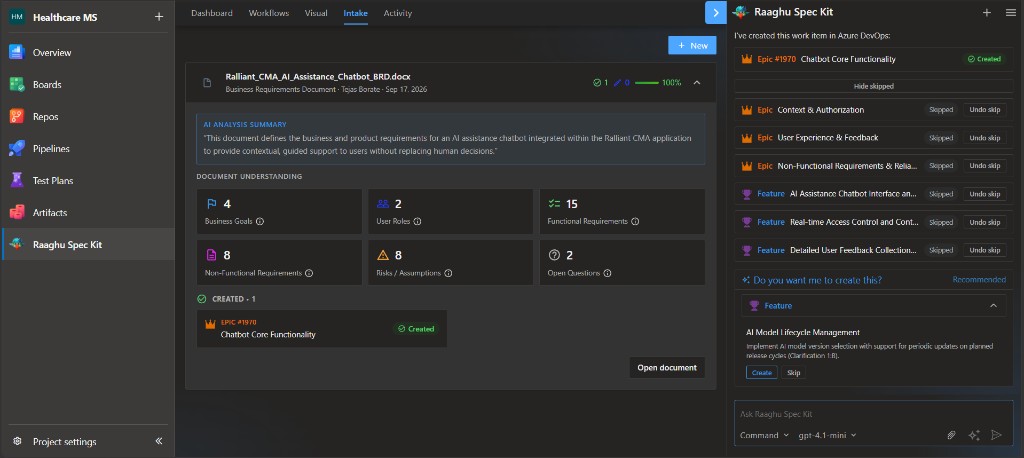This screenshot has width=1024, height=458.
Task: Click the attachment paperclip icon
Action: (x=952, y=434)
